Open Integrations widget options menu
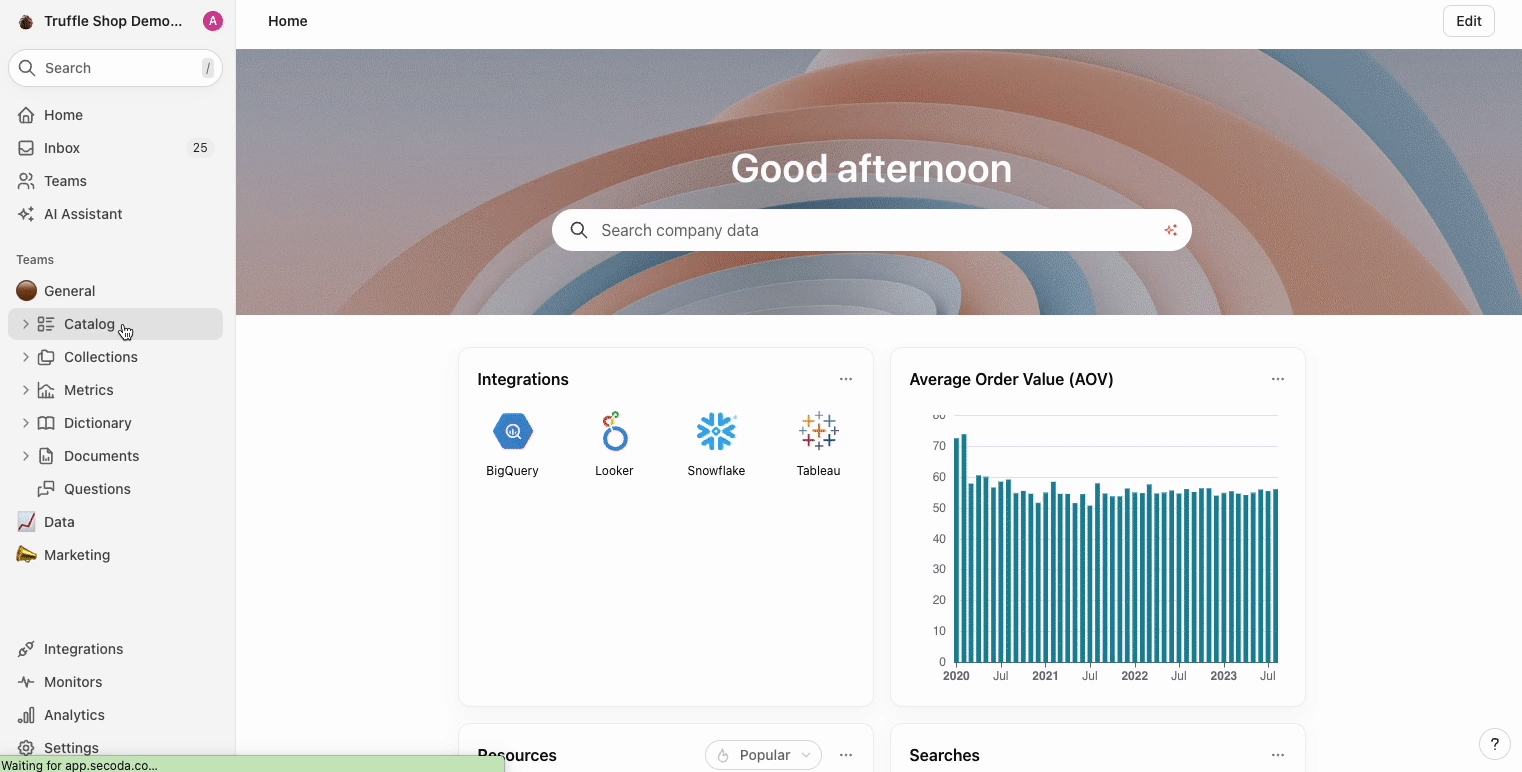 [846, 379]
